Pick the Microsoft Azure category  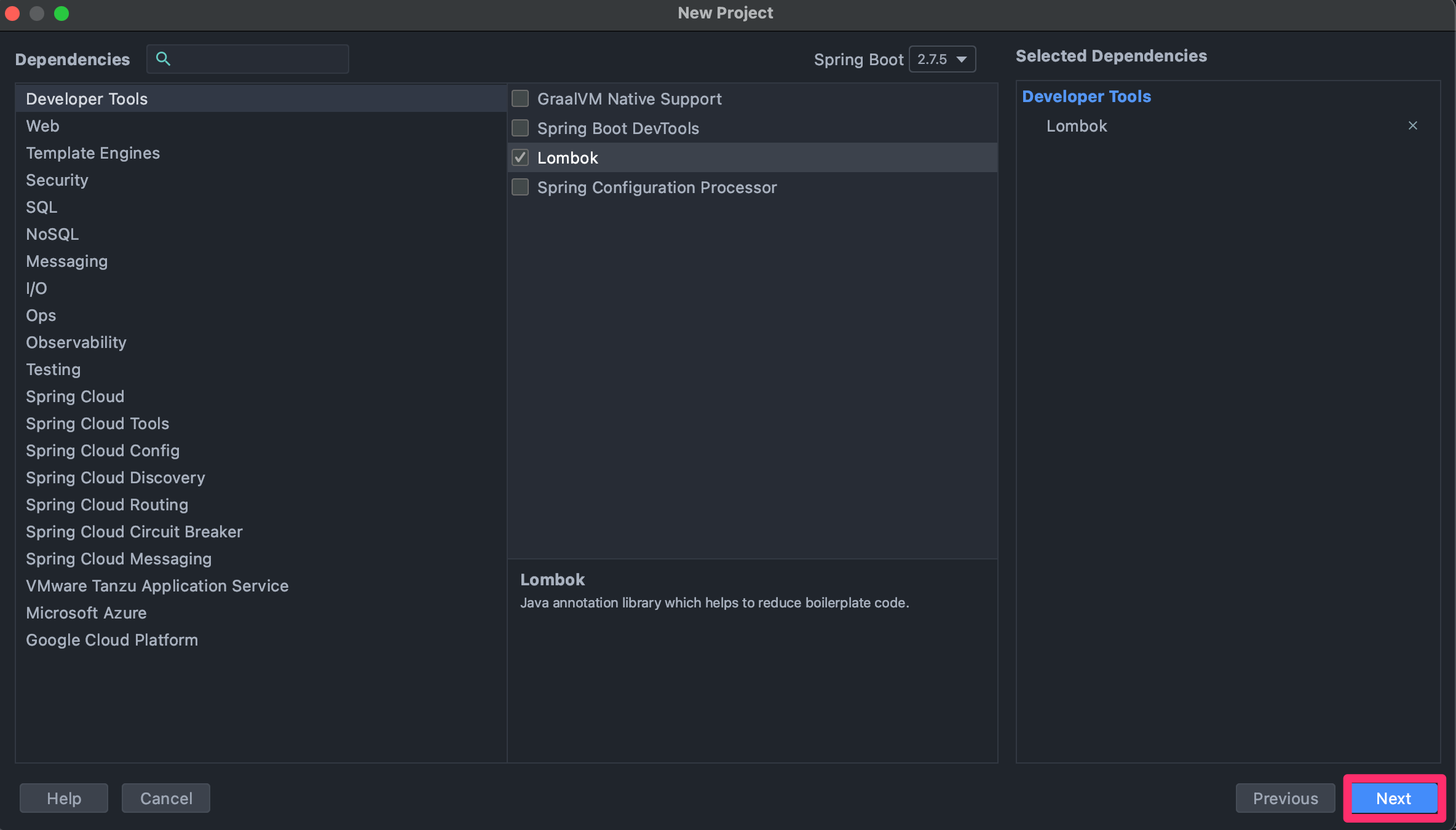(86, 613)
